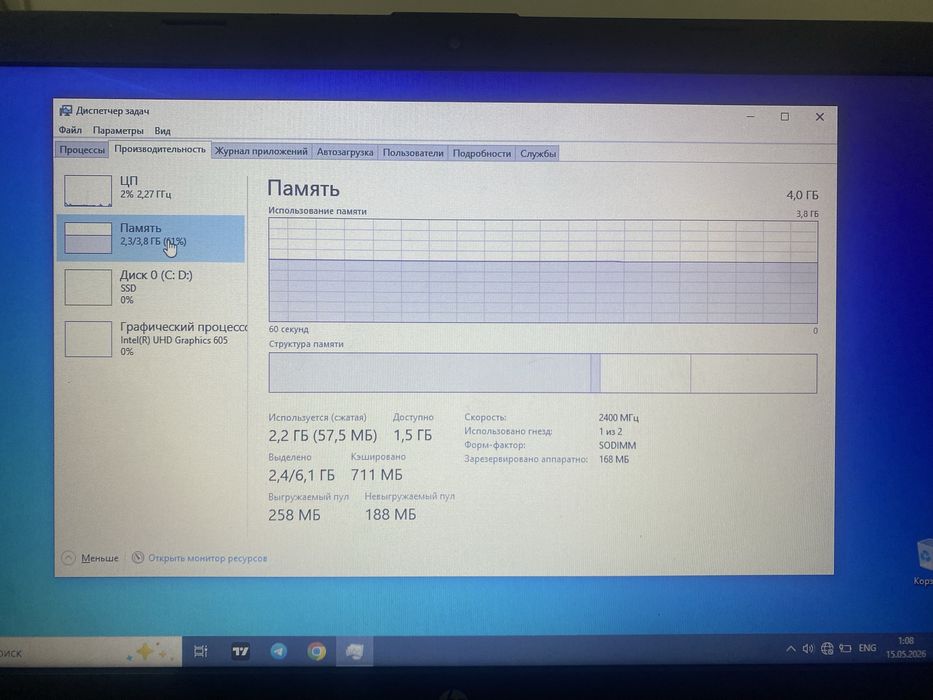
Task: Open the taskbar clock and date
Action: [x=906, y=648]
